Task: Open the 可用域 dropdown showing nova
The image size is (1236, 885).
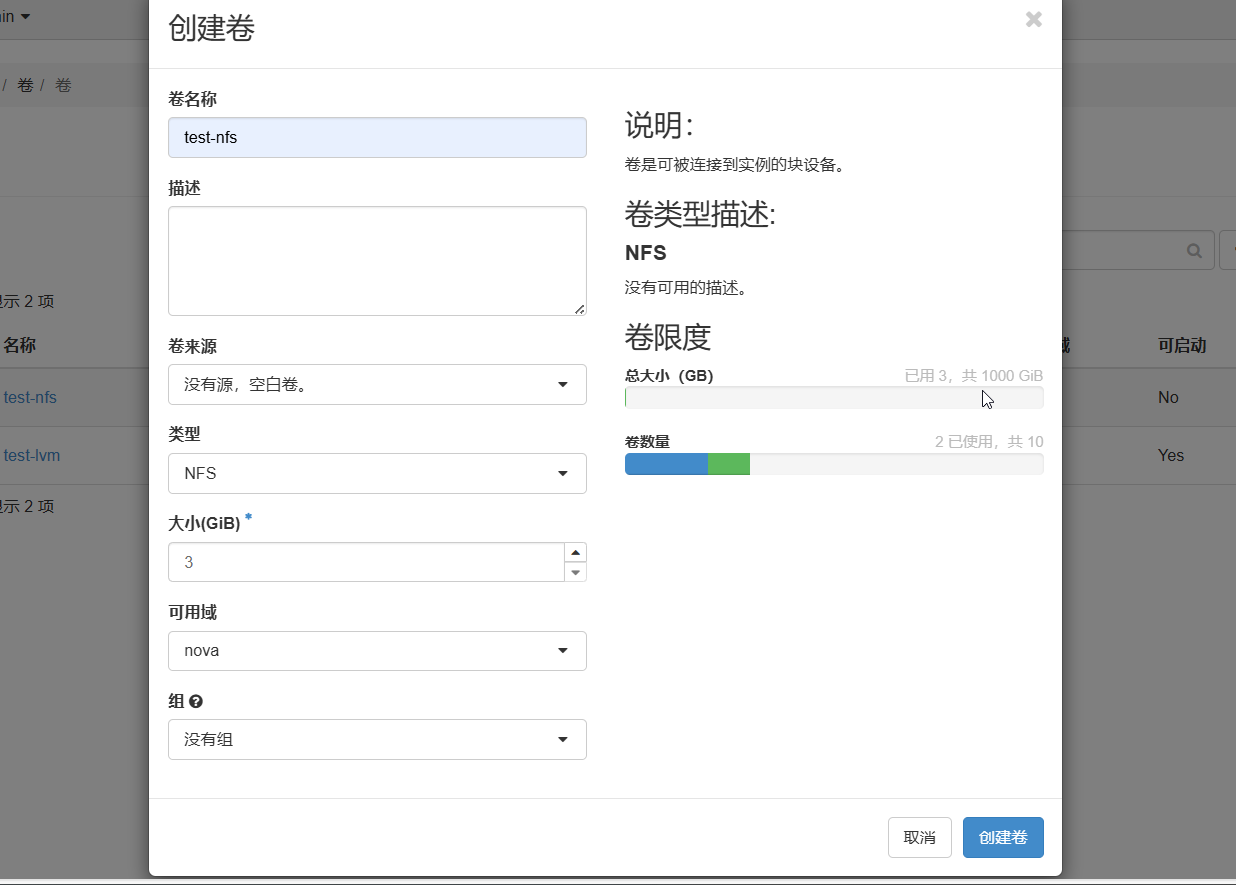Action: (377, 651)
